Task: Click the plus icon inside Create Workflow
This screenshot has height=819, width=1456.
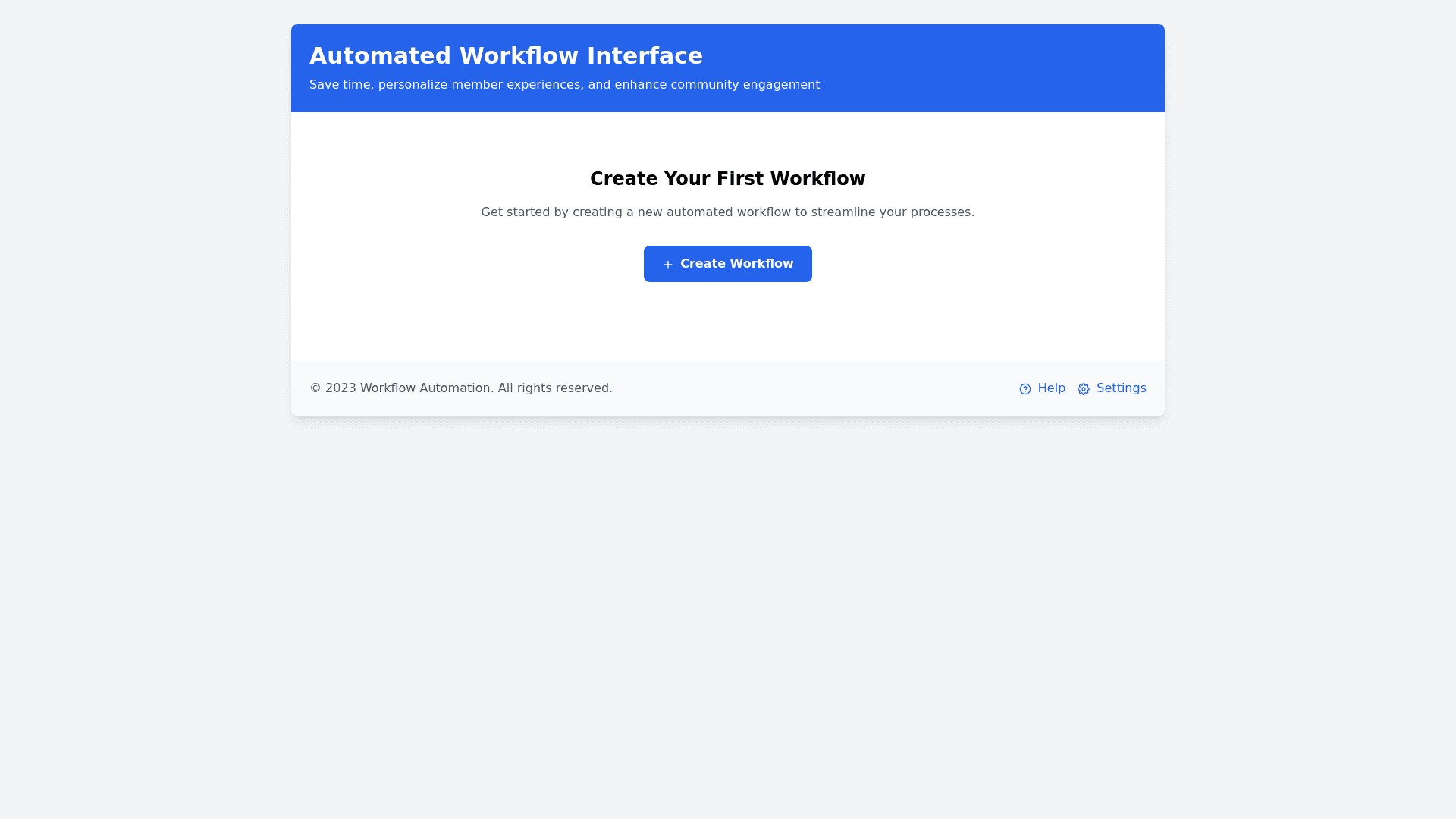Action: tap(667, 265)
